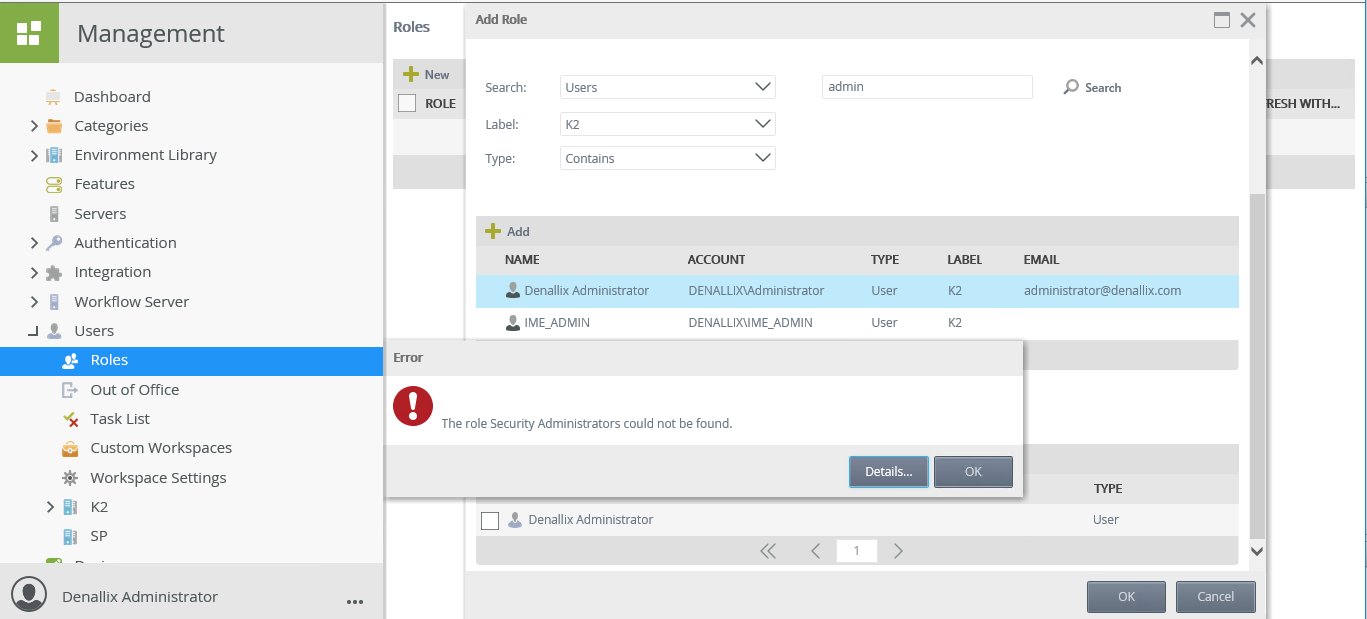Expand the K2 node under Users
Image resolution: width=1367 pixels, height=619 pixels.
tap(50, 507)
